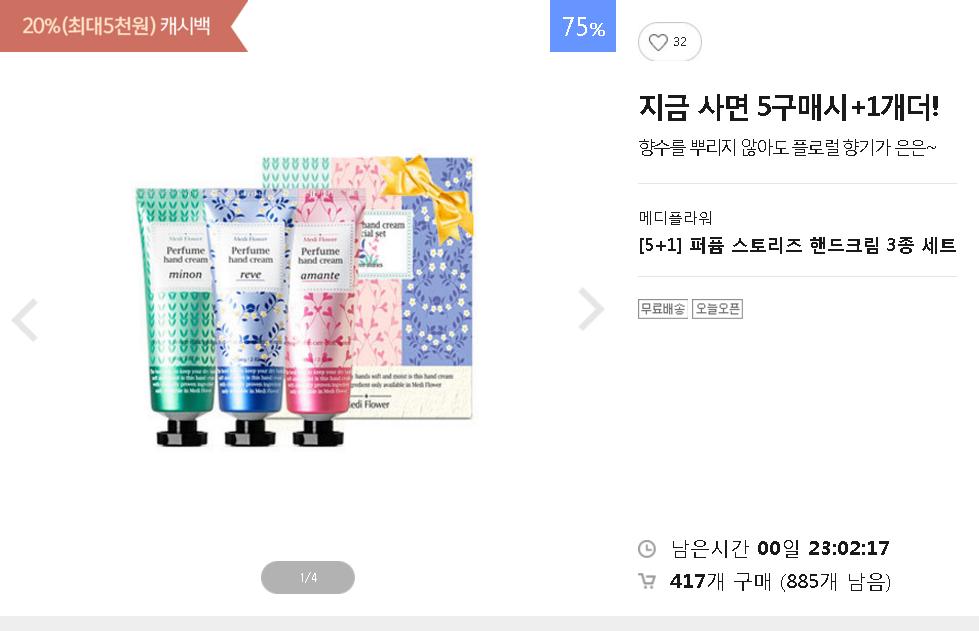Advance to the next product image

591,309
